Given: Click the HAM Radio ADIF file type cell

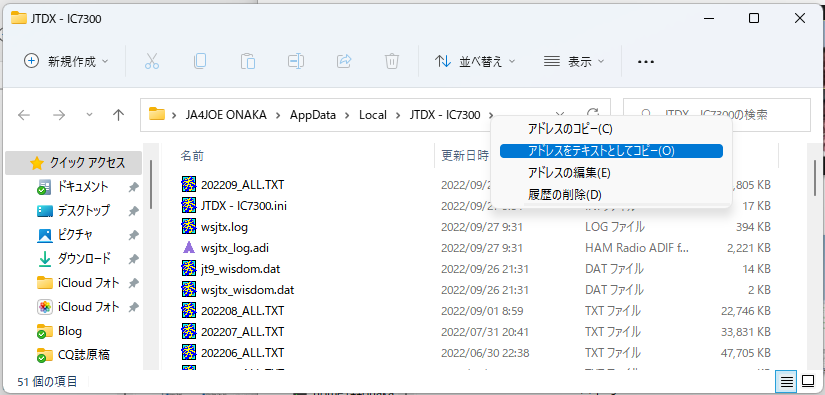Looking at the screenshot, I should tap(636, 248).
